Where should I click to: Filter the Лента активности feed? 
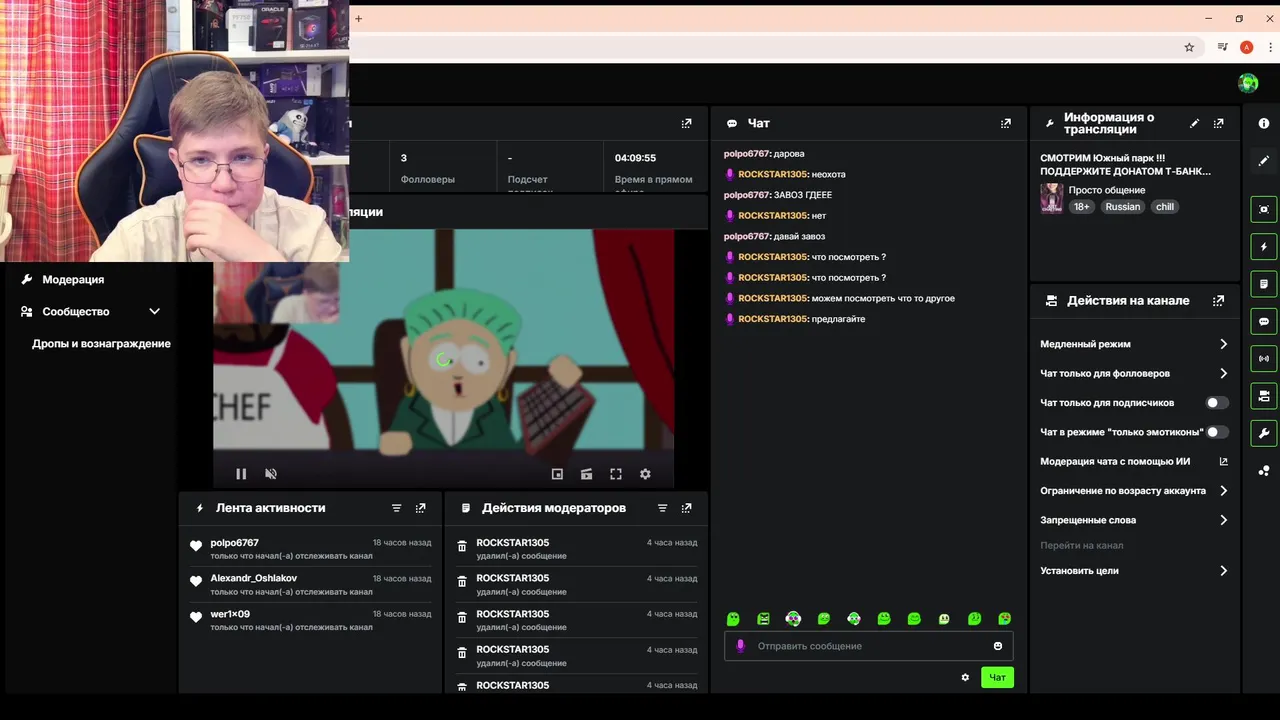click(396, 508)
